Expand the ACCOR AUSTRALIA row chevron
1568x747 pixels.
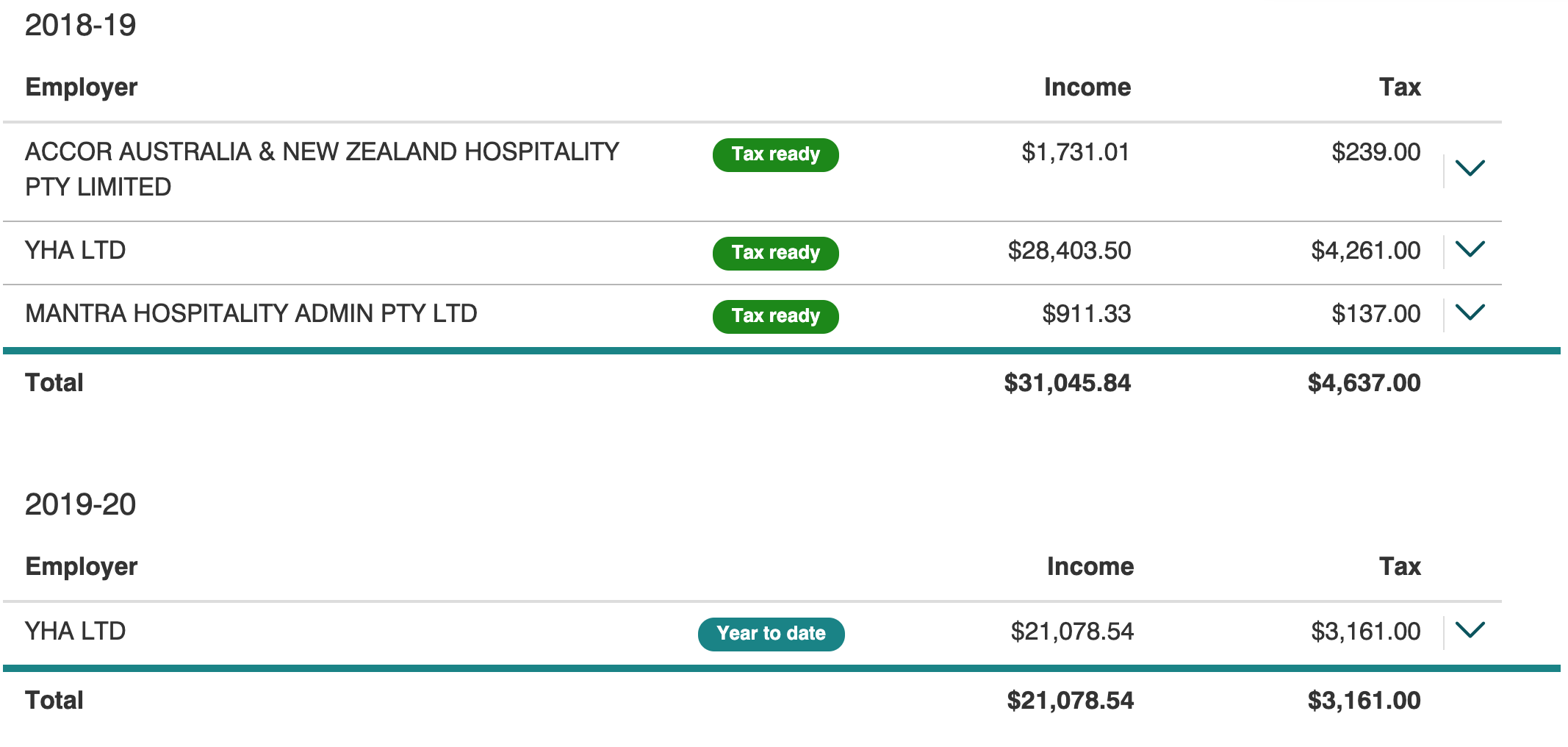pos(1470,168)
